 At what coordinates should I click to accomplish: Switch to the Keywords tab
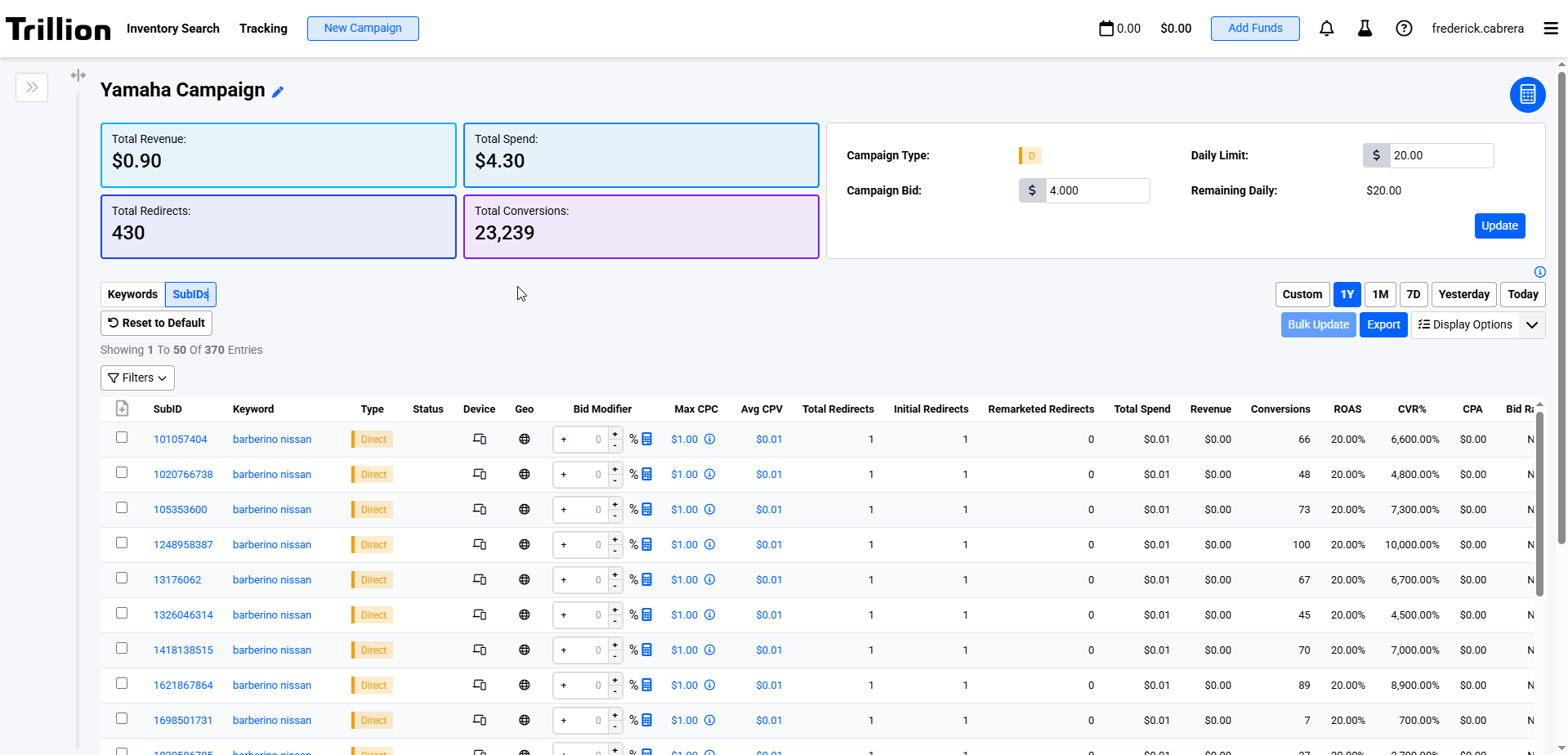pos(132,294)
